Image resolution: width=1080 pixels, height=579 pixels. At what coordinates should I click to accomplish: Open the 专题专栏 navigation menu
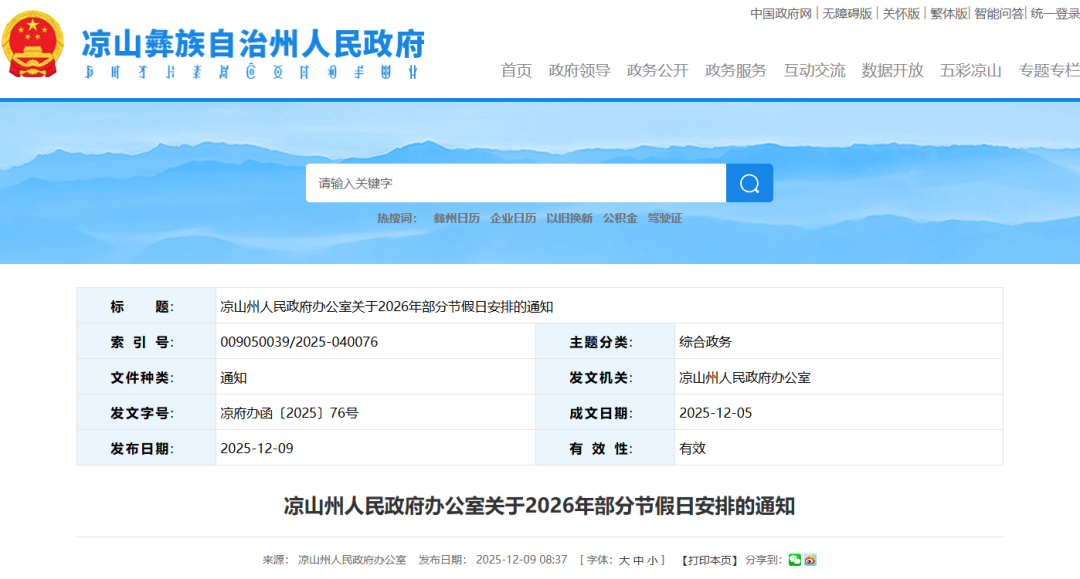tap(1049, 70)
